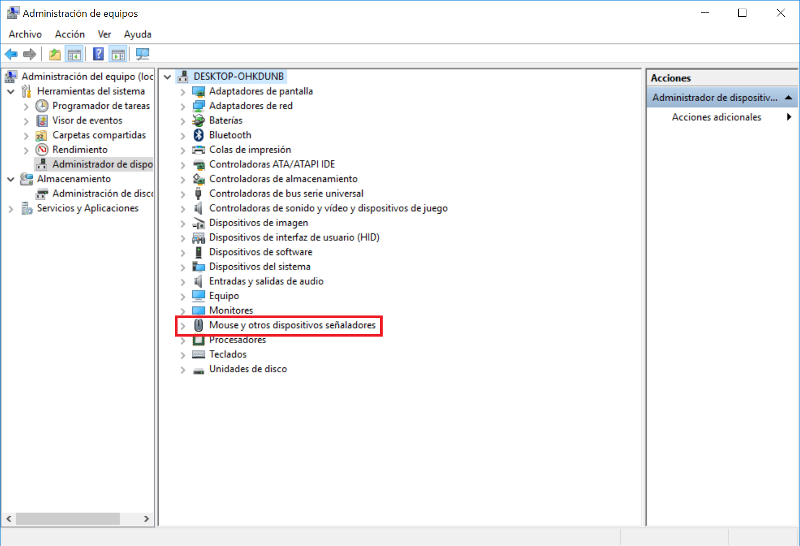Click the Up one level folder icon
Image resolution: width=800 pixels, height=546 pixels.
pyautogui.click(x=55, y=54)
